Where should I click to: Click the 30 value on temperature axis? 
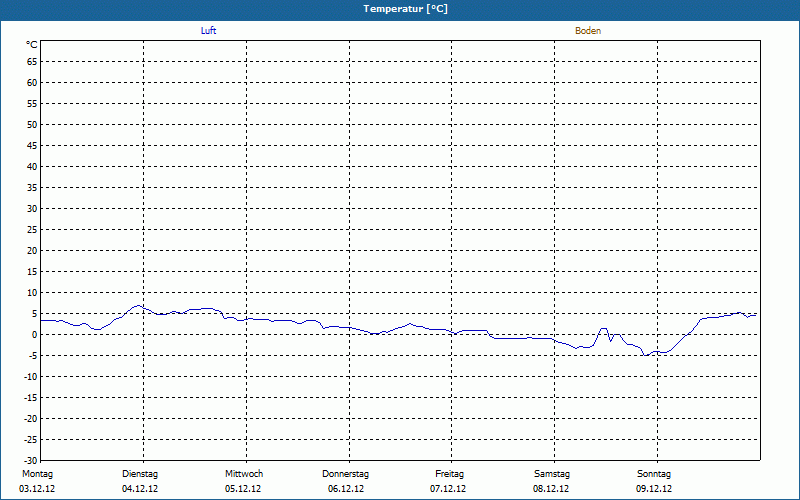click(32, 209)
